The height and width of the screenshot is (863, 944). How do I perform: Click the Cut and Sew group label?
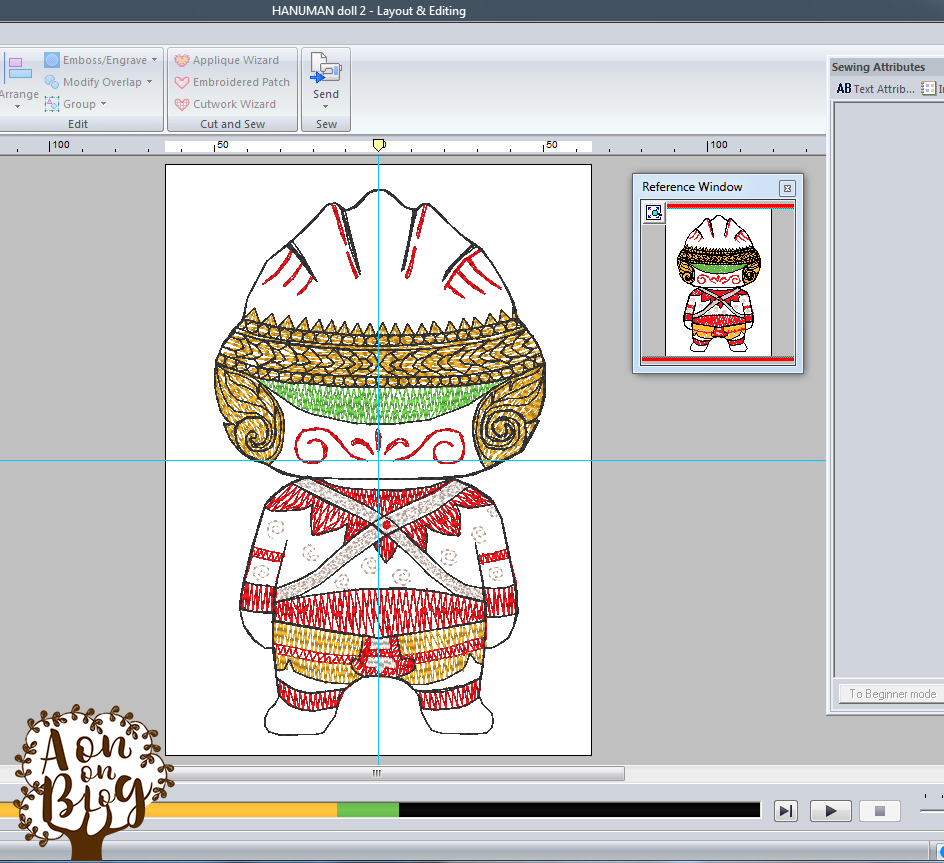coord(232,124)
